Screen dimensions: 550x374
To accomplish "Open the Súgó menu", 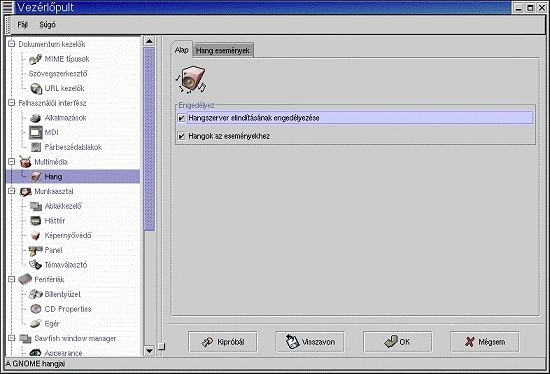I will 47,25.
